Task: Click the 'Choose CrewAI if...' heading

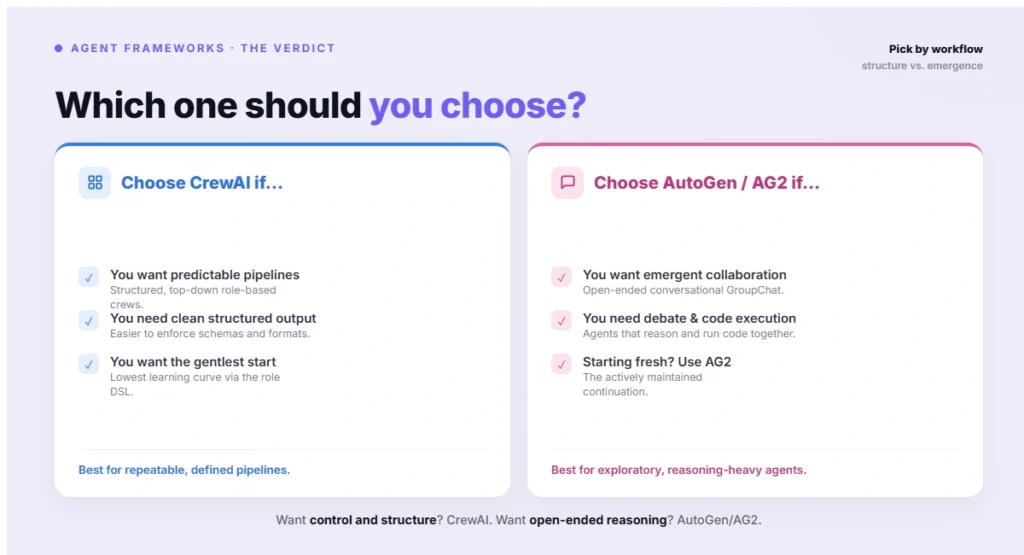Action: (x=202, y=183)
